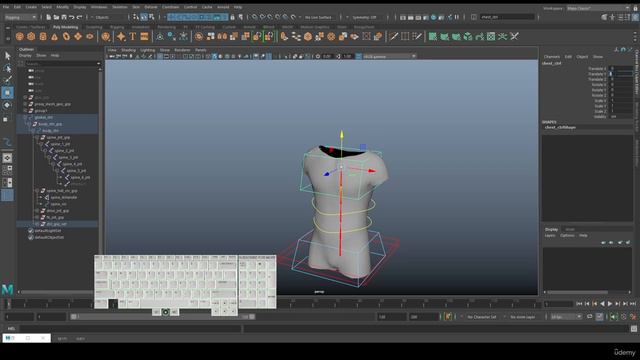The height and width of the screenshot is (360, 640).
Task: Choose the Select tool arrow in toolbox
Action: [7, 56]
